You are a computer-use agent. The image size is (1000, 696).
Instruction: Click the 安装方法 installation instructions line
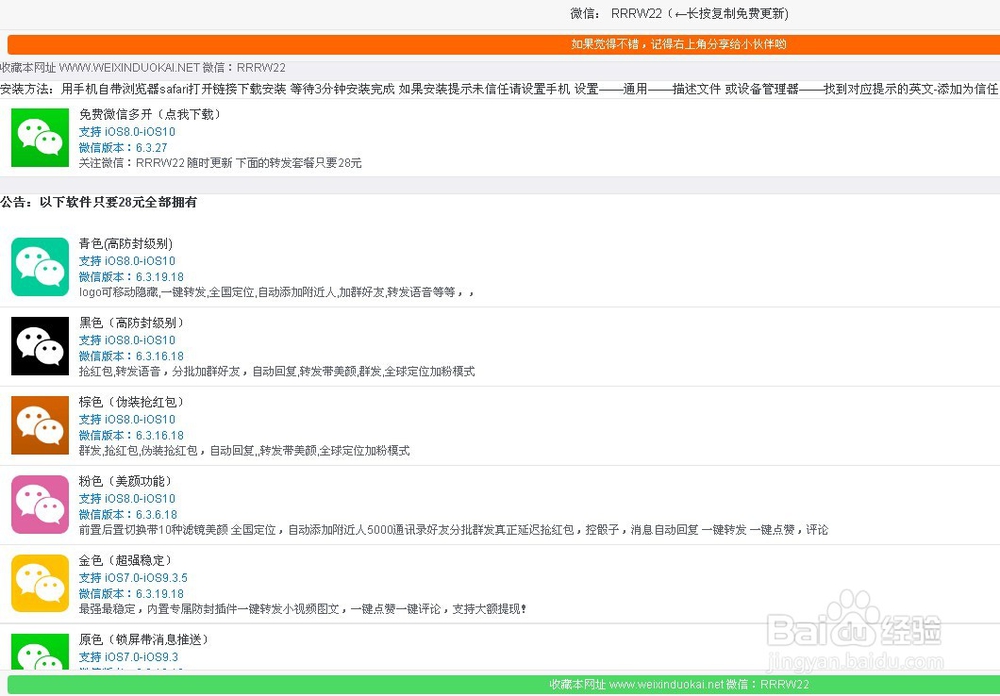click(x=499, y=89)
